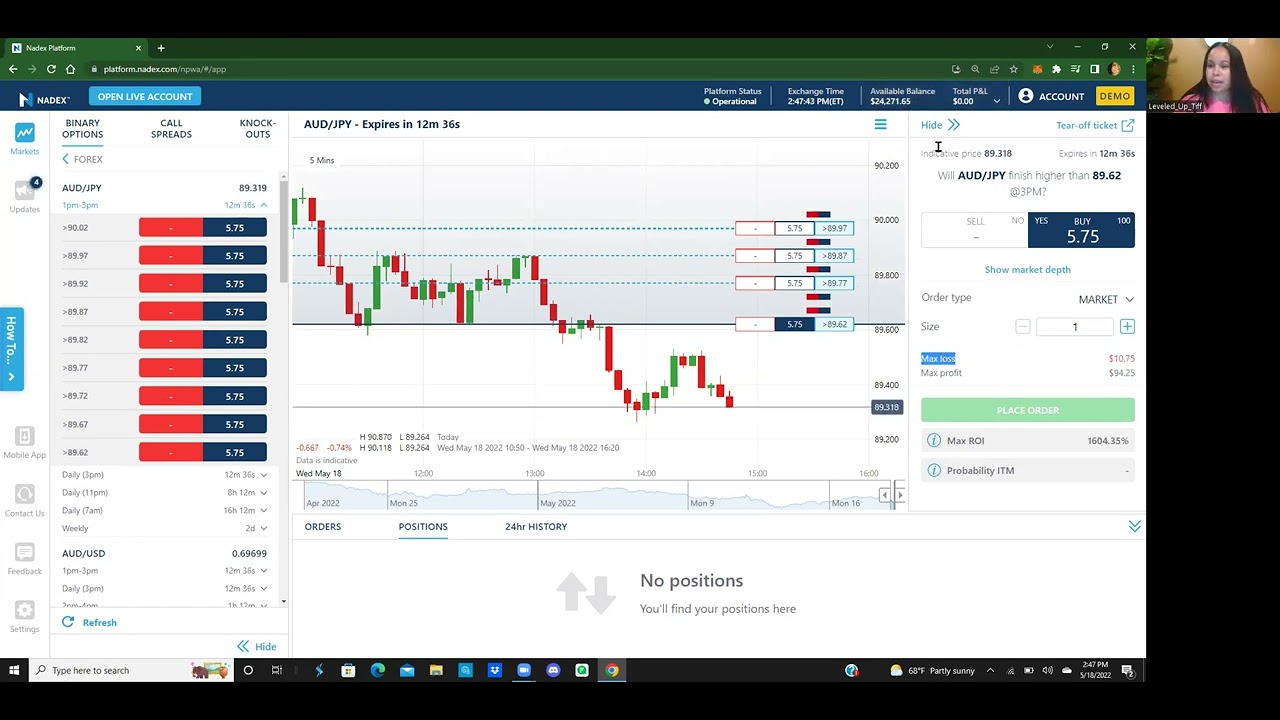
Task: Expand AUD/USD Daily (3pm) contracts
Action: [x=264, y=588]
